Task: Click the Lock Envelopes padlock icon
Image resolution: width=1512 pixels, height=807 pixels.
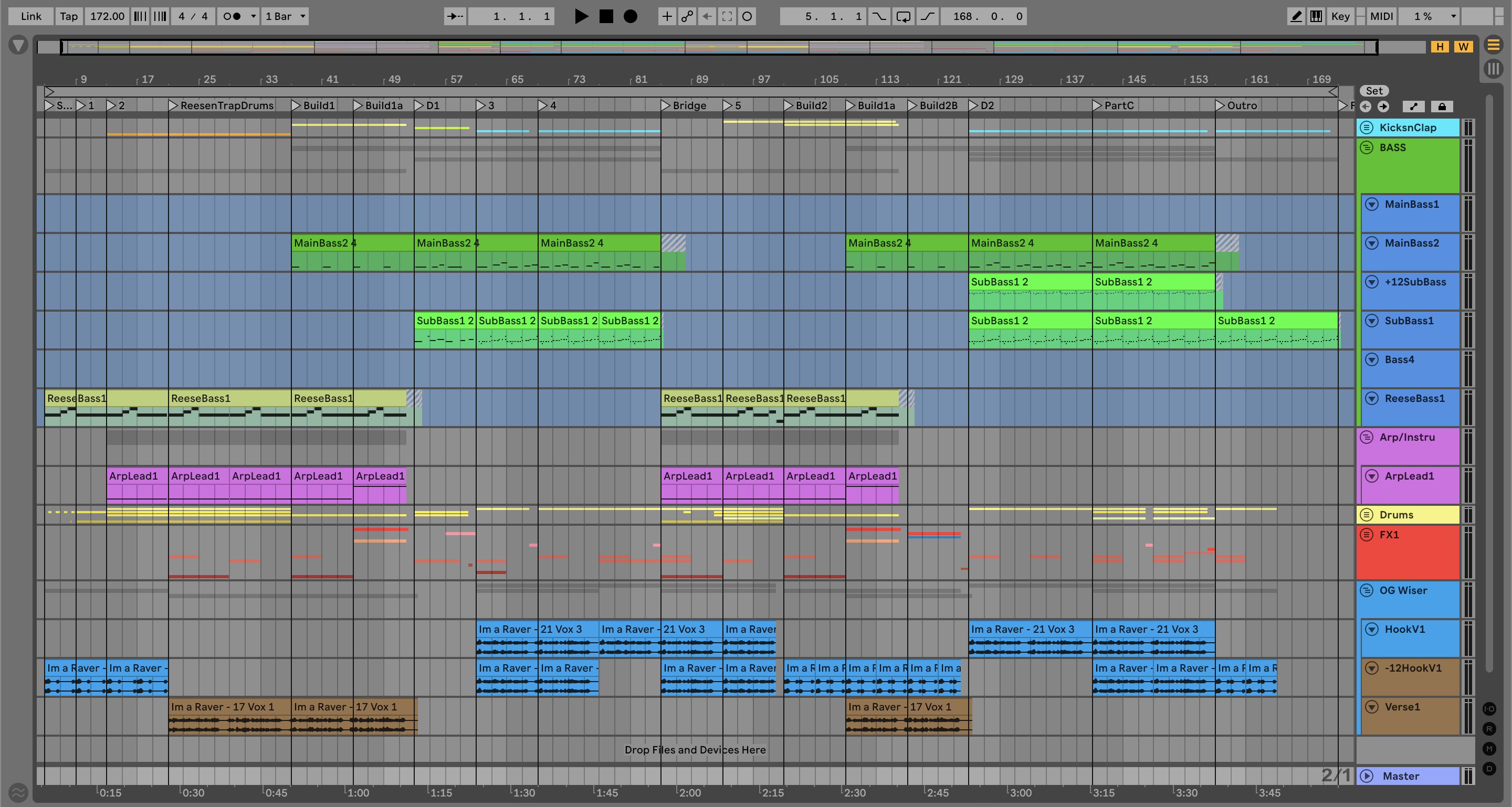Action: (x=1442, y=106)
